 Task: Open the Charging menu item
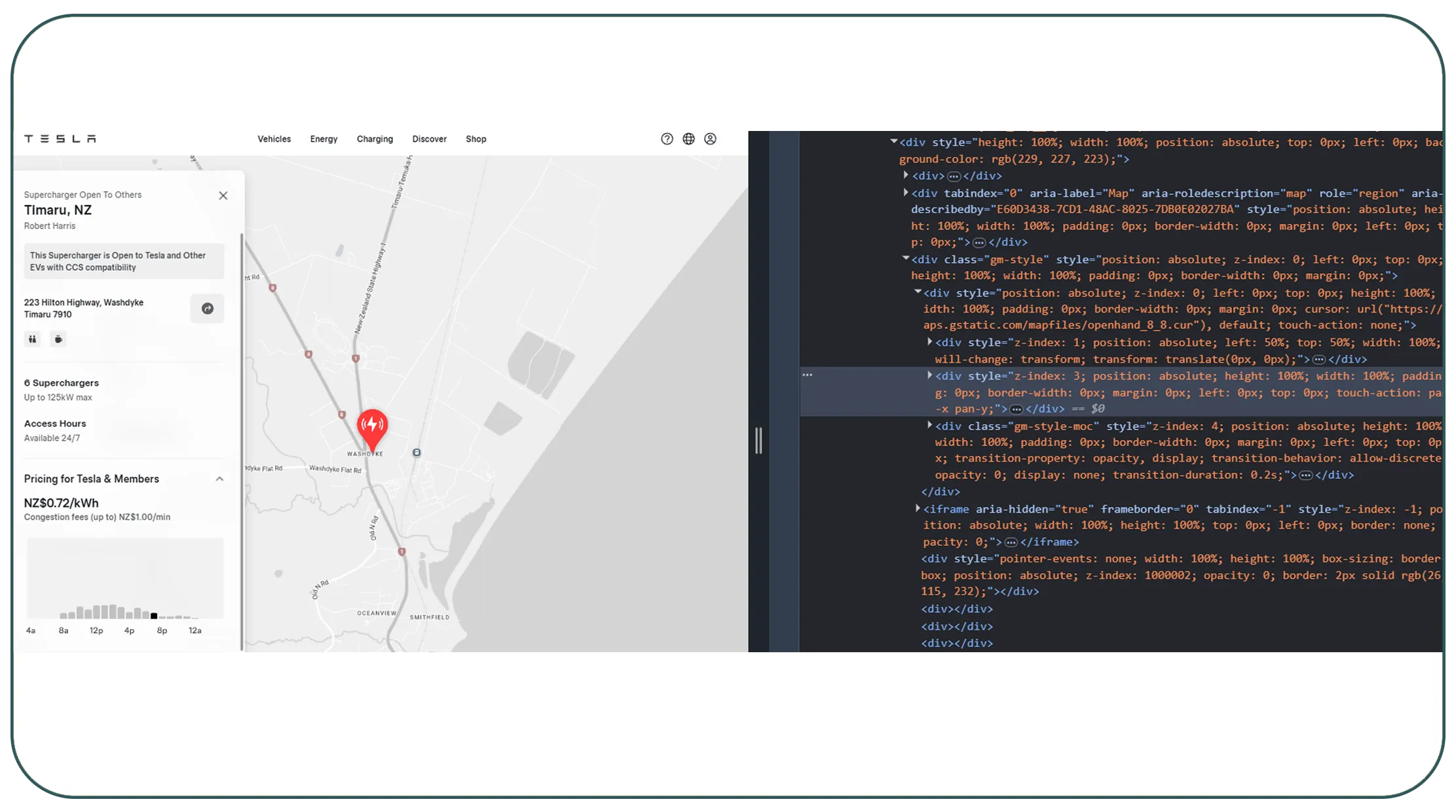374,138
